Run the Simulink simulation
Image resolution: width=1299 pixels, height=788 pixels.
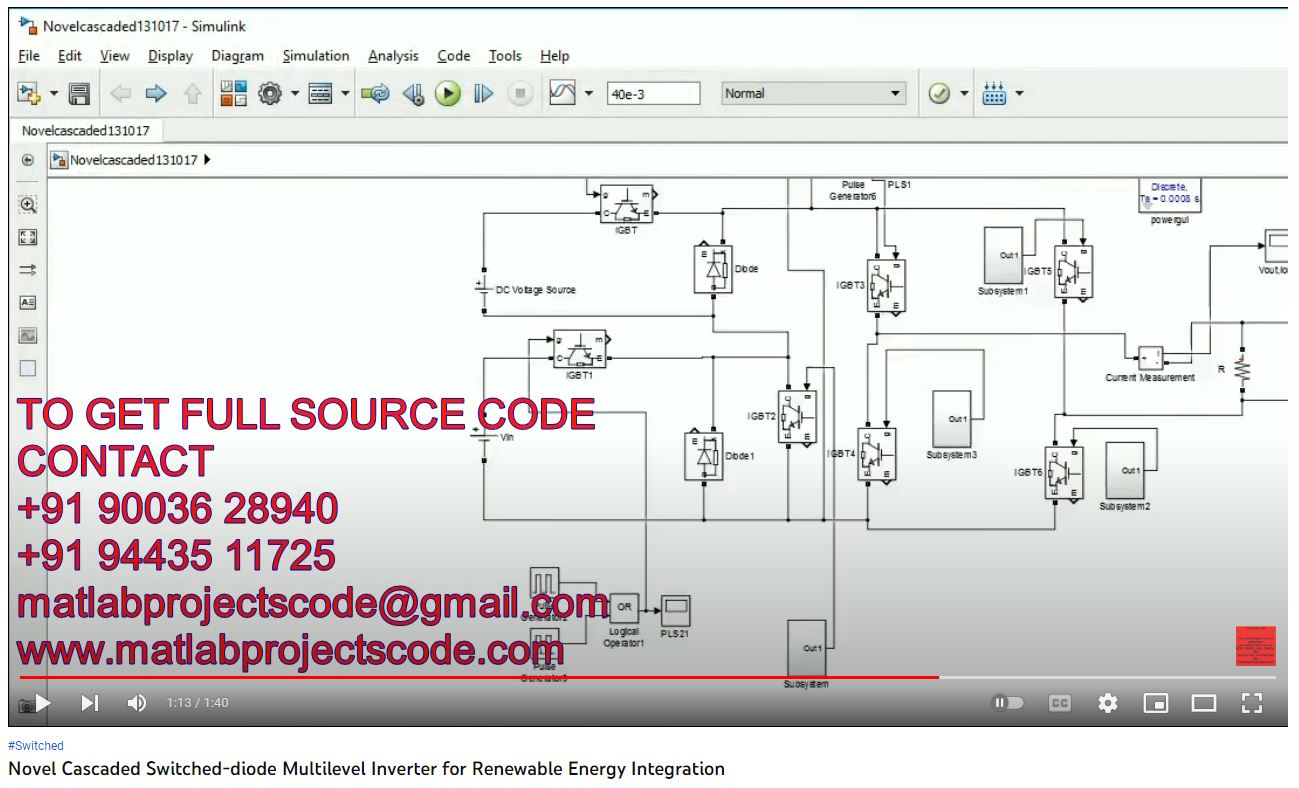click(x=448, y=94)
